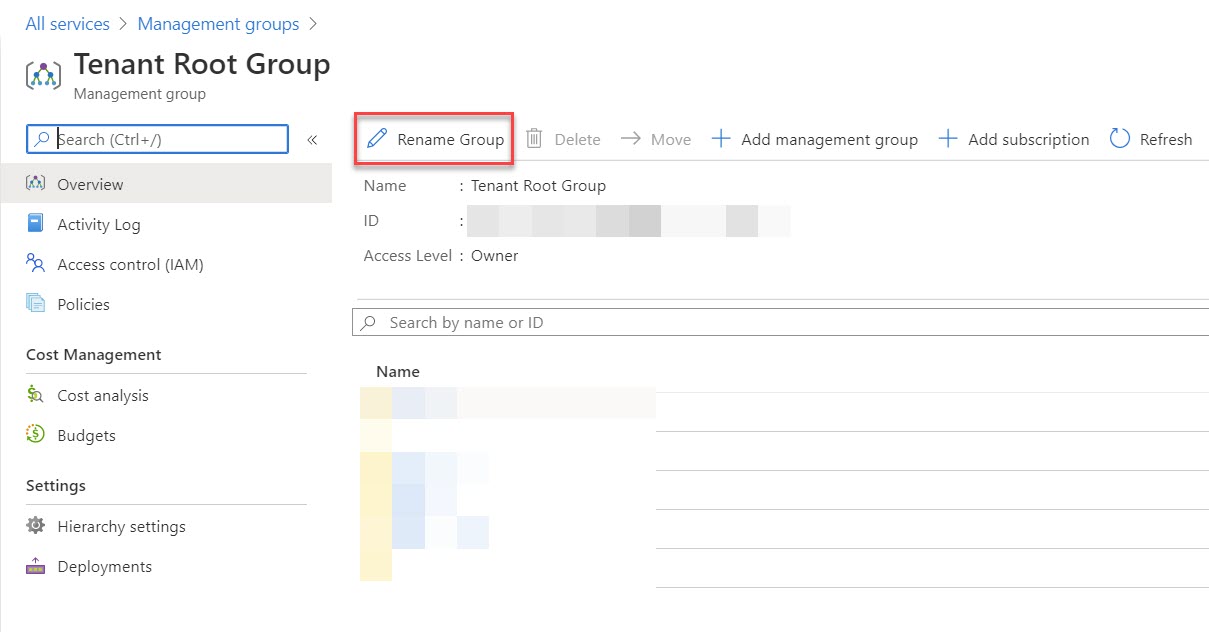
Task: Select the Rename Group pencil icon
Action: (377, 139)
